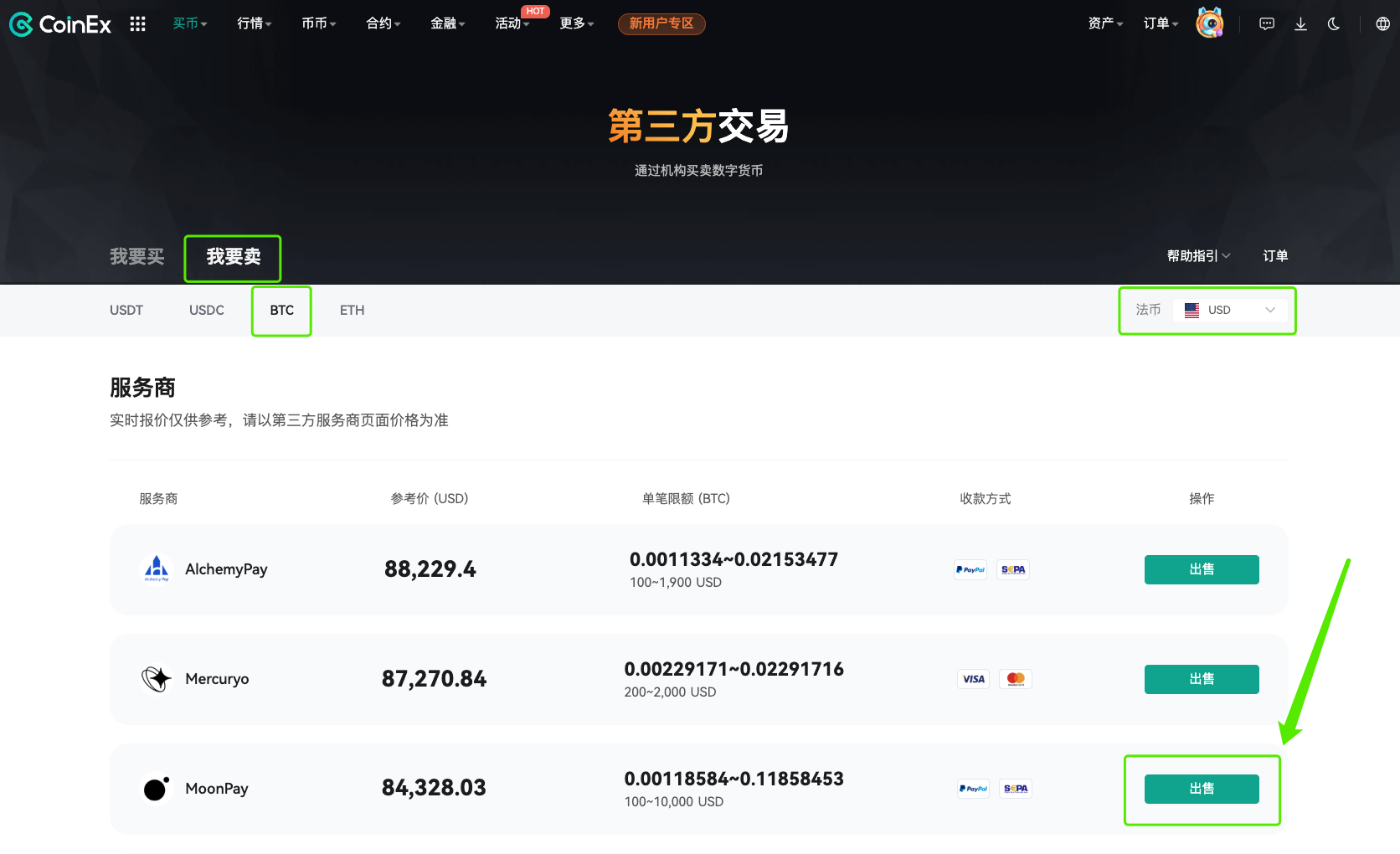
Task: Click the AlchemyPay provider logo
Action: 157,569
